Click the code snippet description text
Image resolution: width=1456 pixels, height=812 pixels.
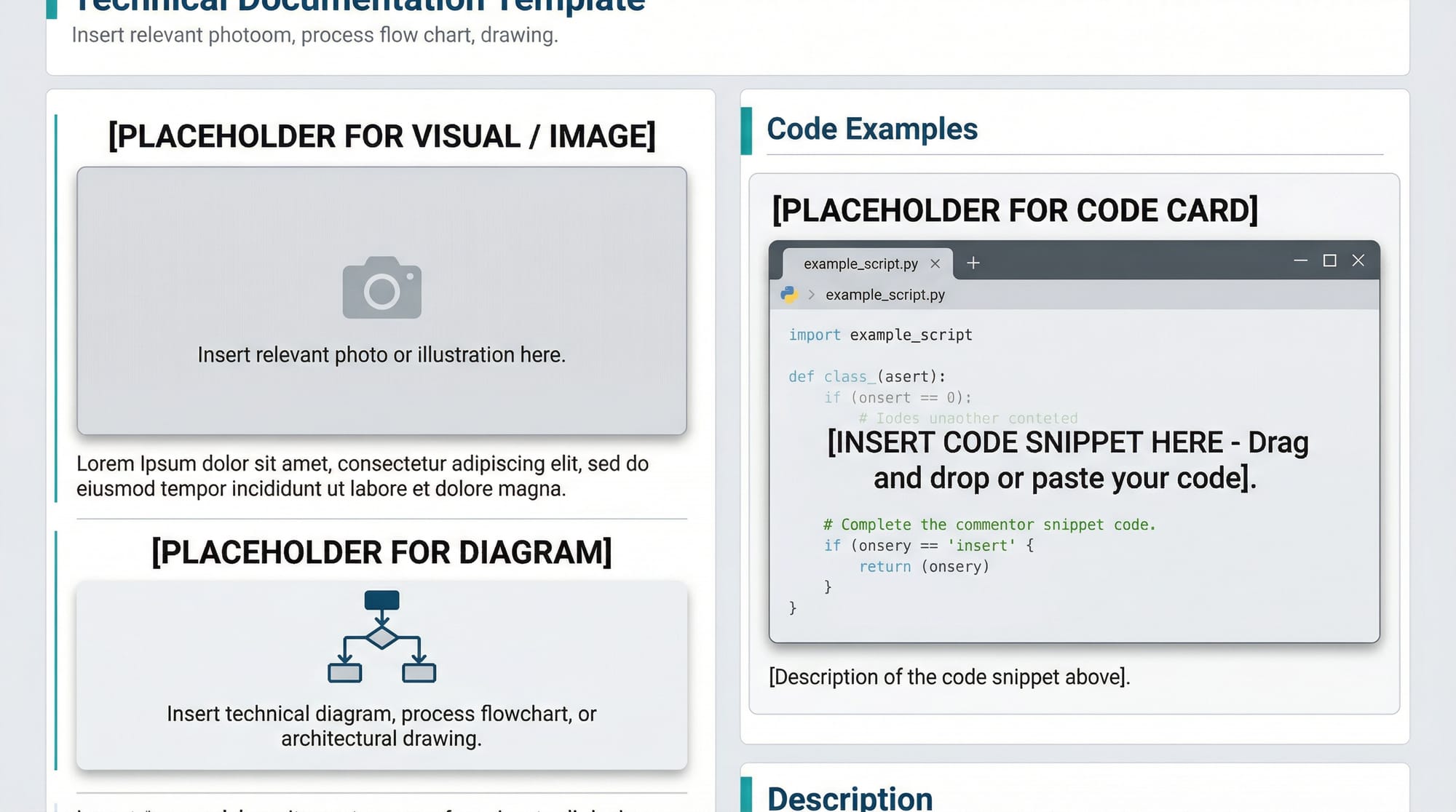tap(949, 677)
